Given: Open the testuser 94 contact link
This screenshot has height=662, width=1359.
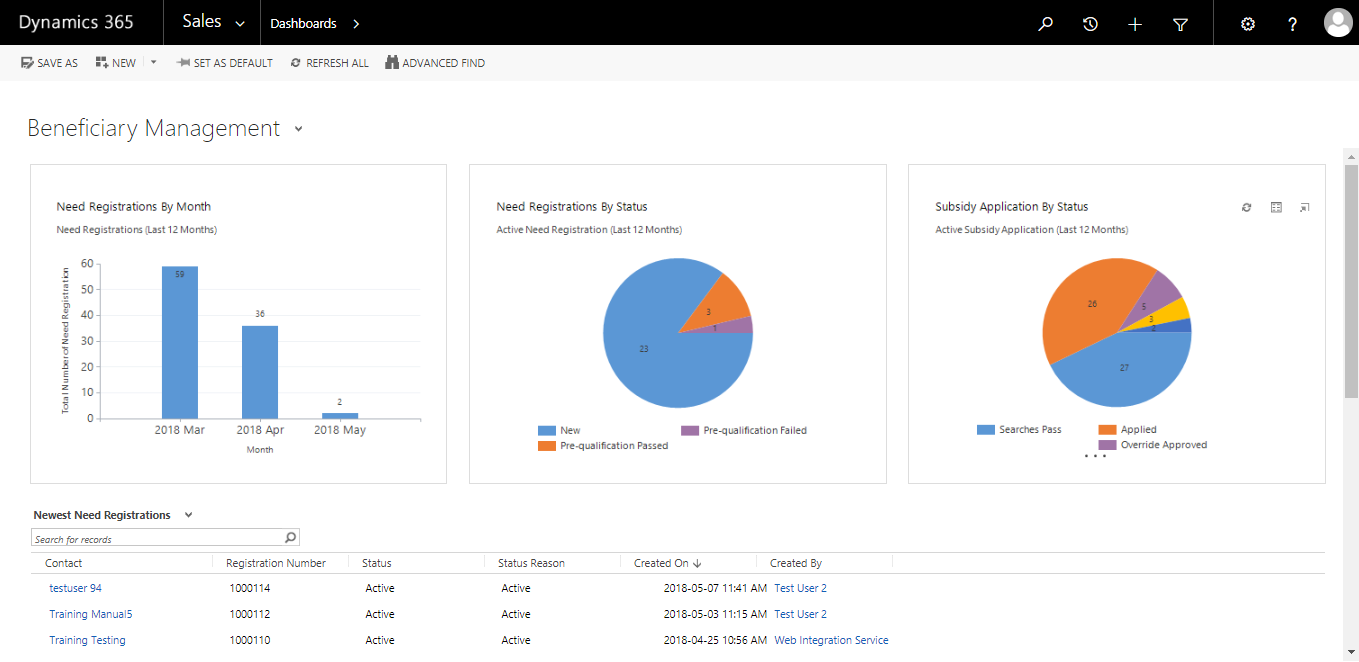Looking at the screenshot, I should (x=75, y=588).
